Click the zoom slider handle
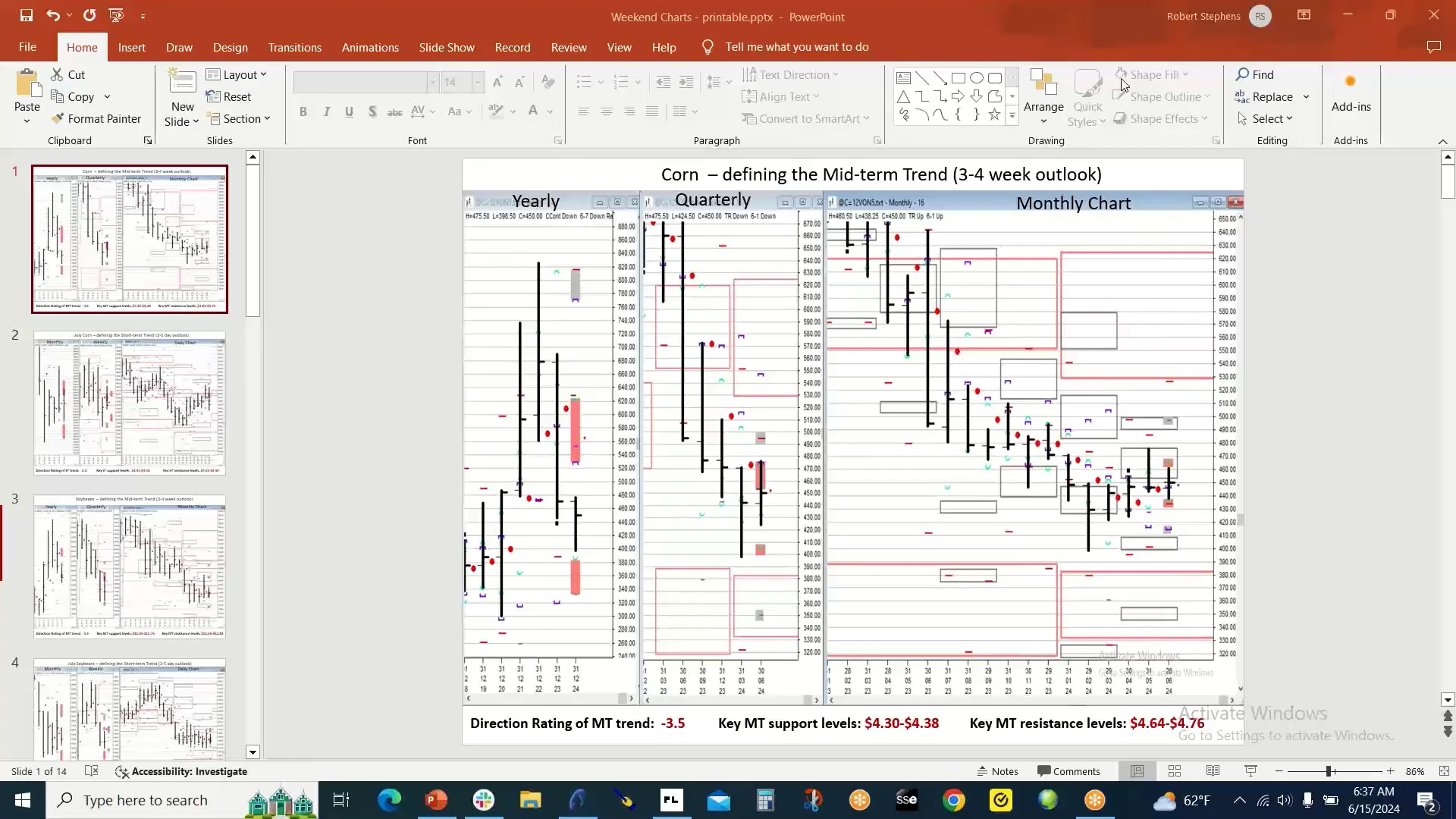This screenshot has width=1456, height=819. point(1329,771)
